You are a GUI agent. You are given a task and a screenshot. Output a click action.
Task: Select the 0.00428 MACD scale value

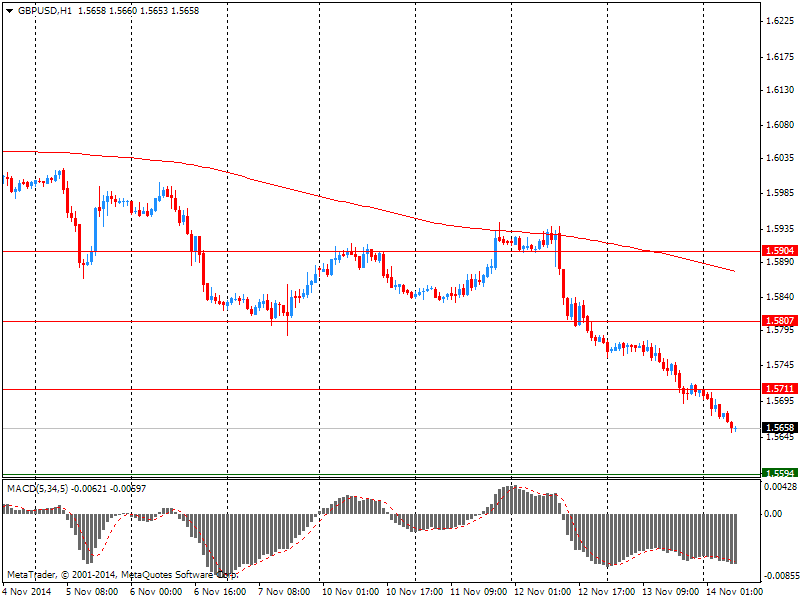[781, 487]
